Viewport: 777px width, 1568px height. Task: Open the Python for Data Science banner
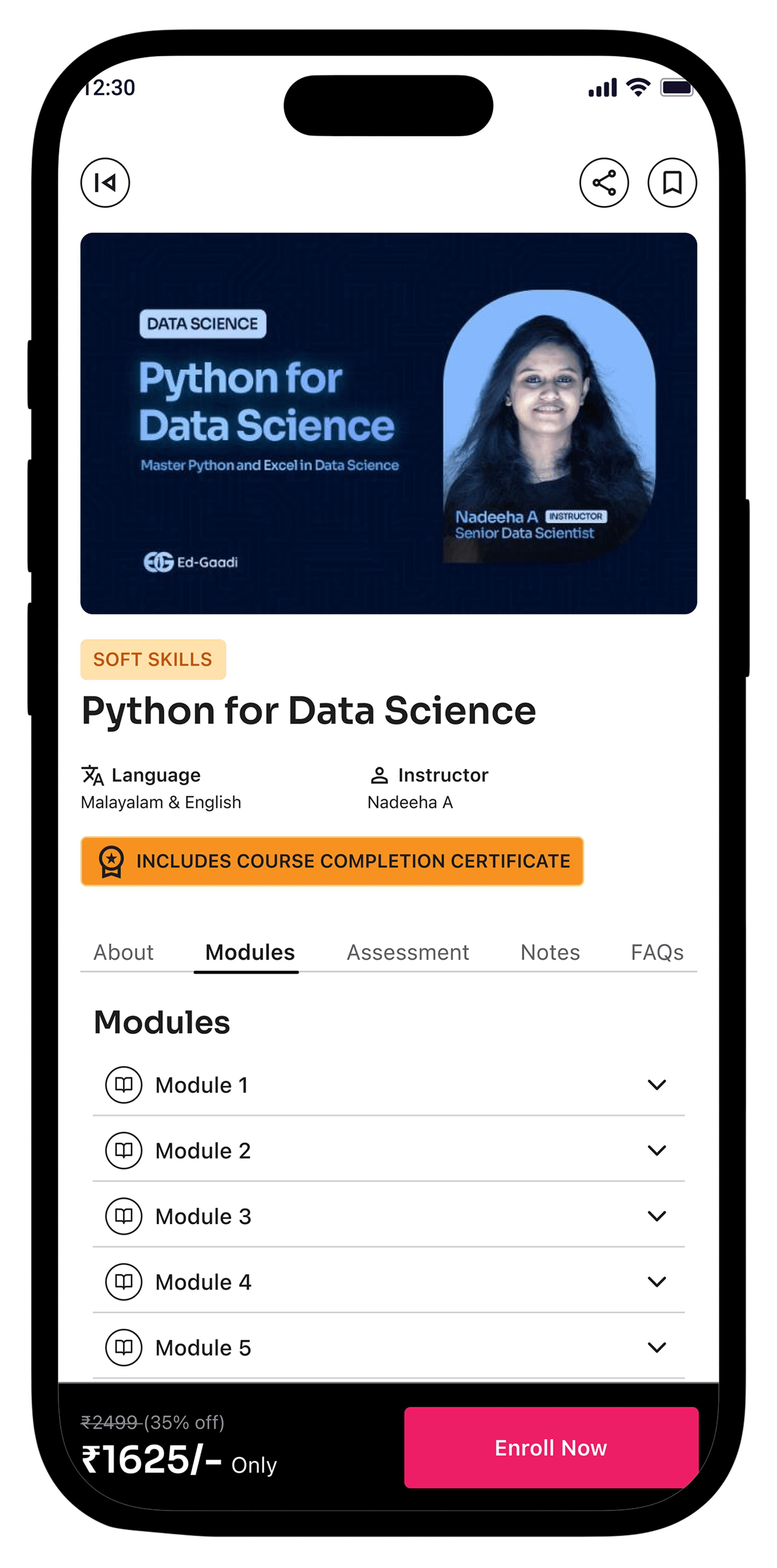pyautogui.click(x=388, y=423)
